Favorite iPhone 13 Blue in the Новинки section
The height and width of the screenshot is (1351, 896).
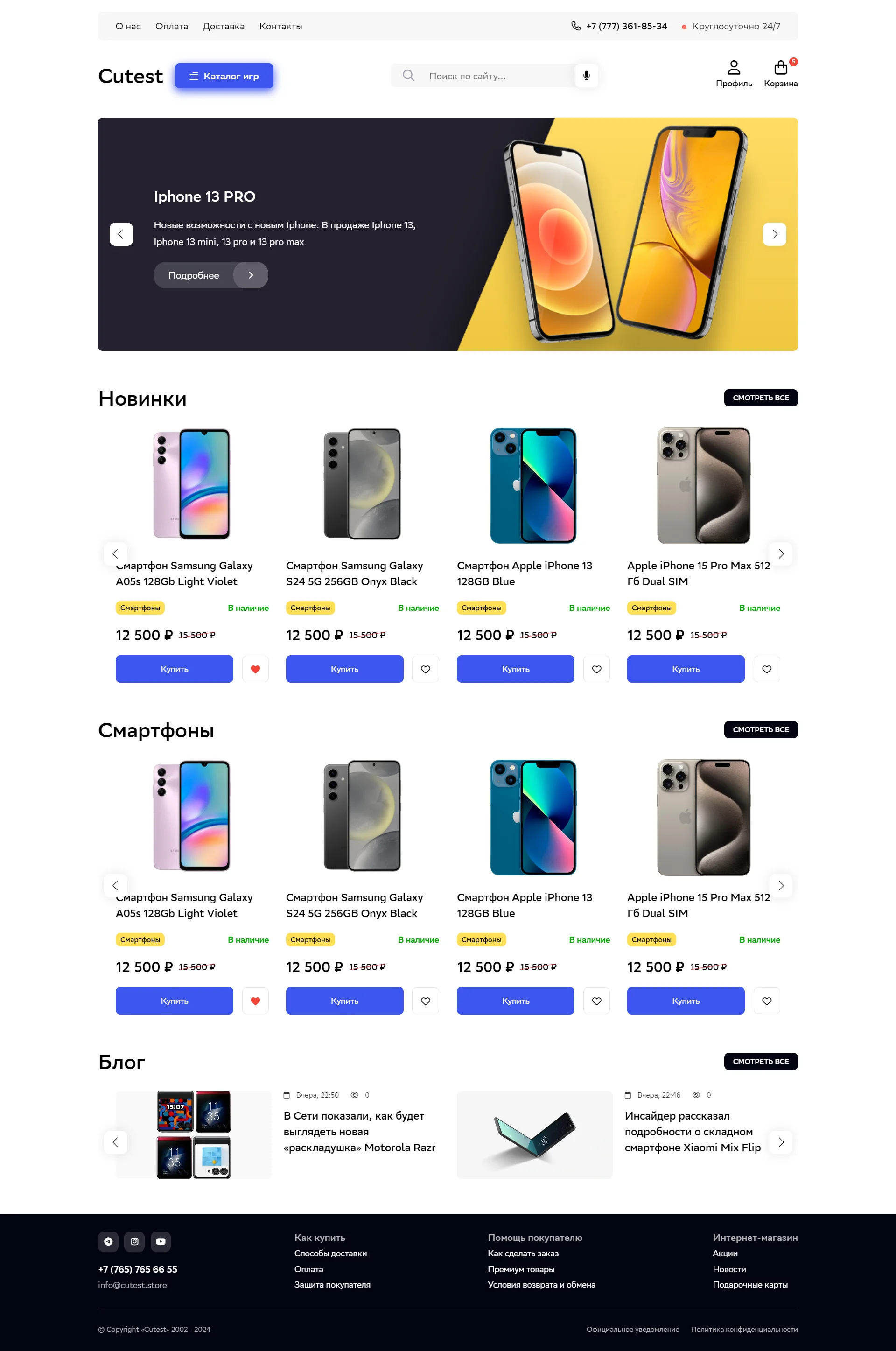click(596, 669)
